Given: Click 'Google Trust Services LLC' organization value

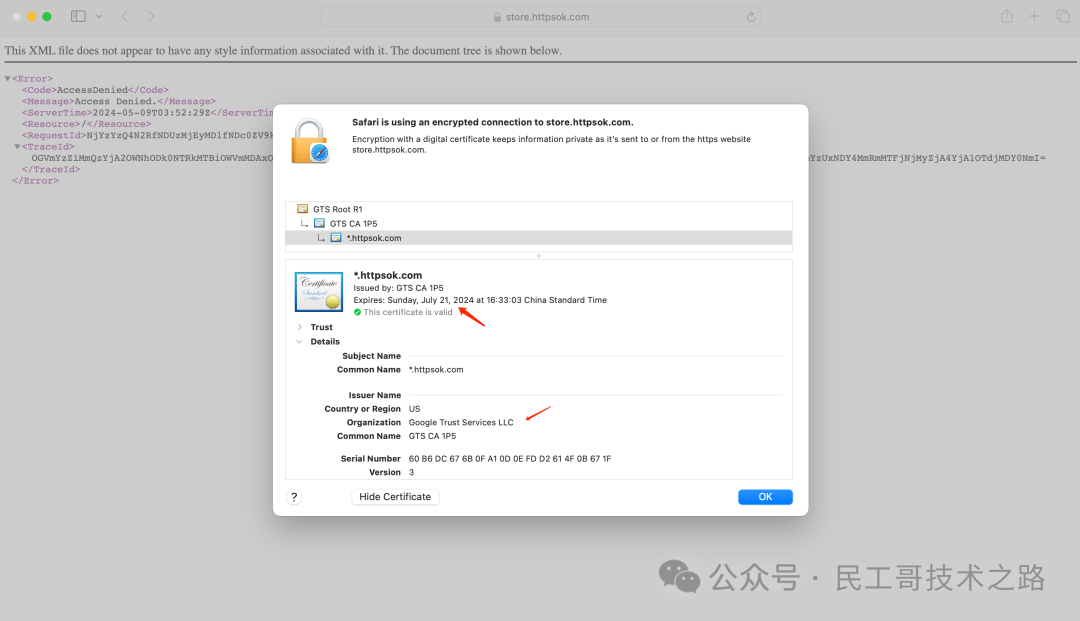Looking at the screenshot, I should click(461, 423).
